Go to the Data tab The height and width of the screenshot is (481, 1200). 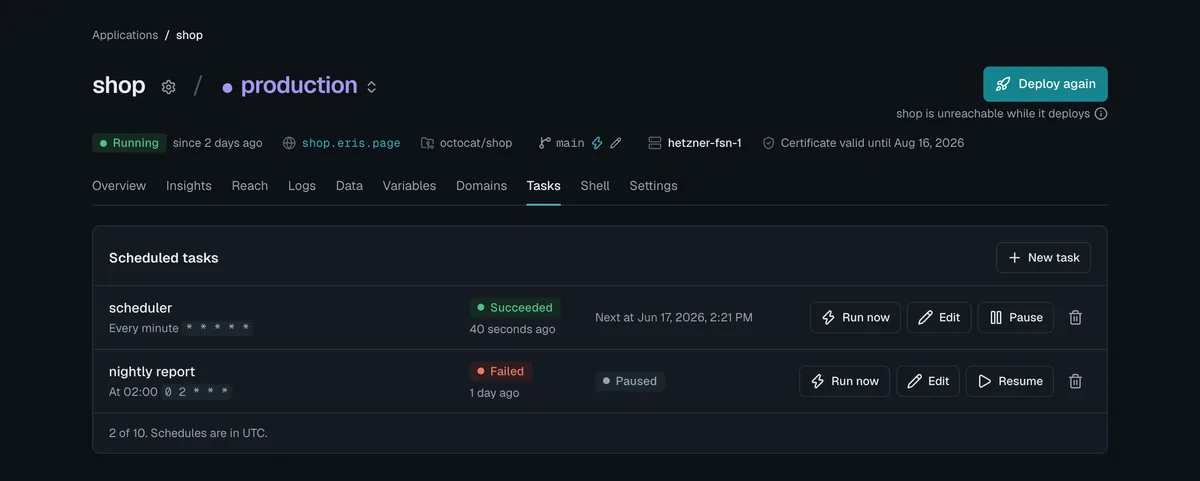point(349,186)
